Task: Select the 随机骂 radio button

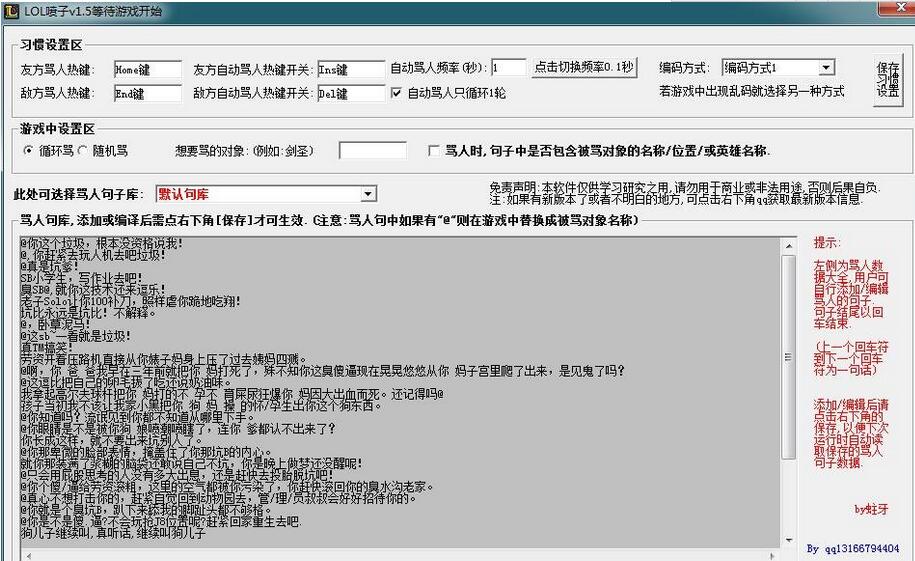Action: pos(82,151)
